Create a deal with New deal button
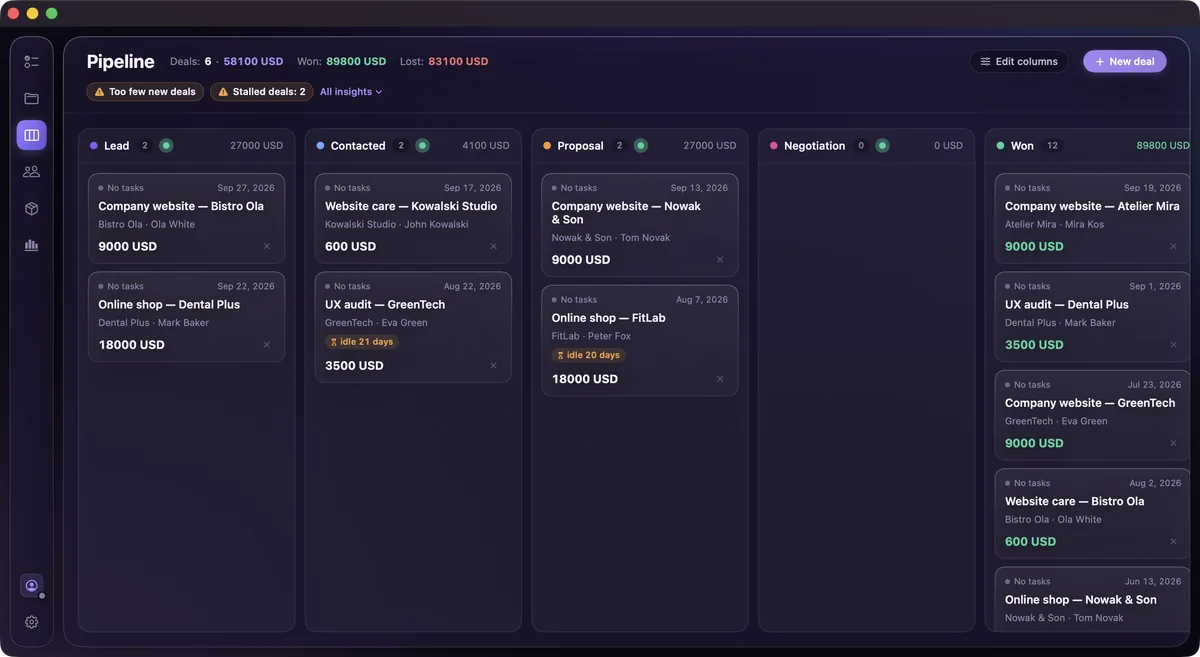The image size is (1200, 657). coord(1125,62)
